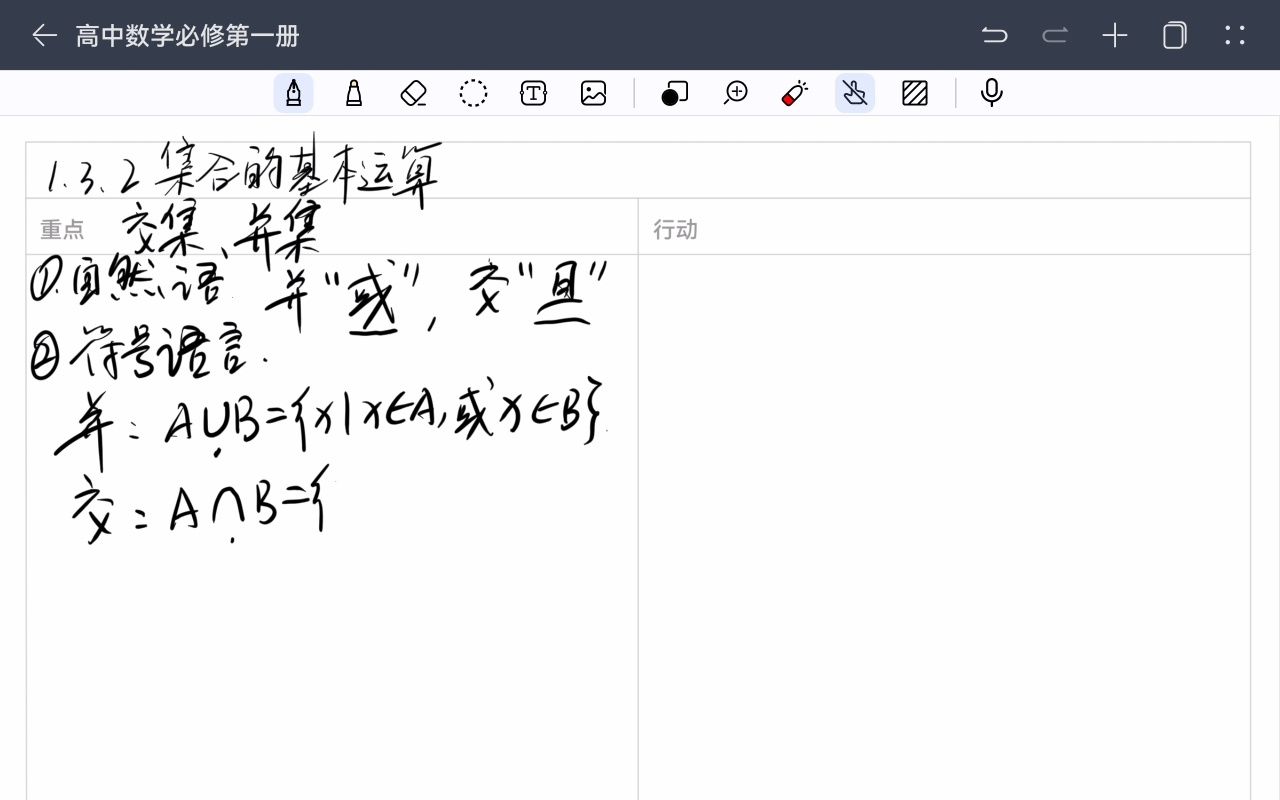Click the 行动 column header
Viewport: 1280px width, 800px height.
[675, 230]
